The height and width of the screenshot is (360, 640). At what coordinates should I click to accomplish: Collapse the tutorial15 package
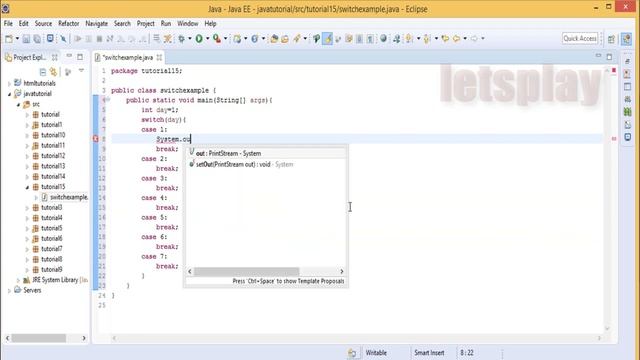27,187
